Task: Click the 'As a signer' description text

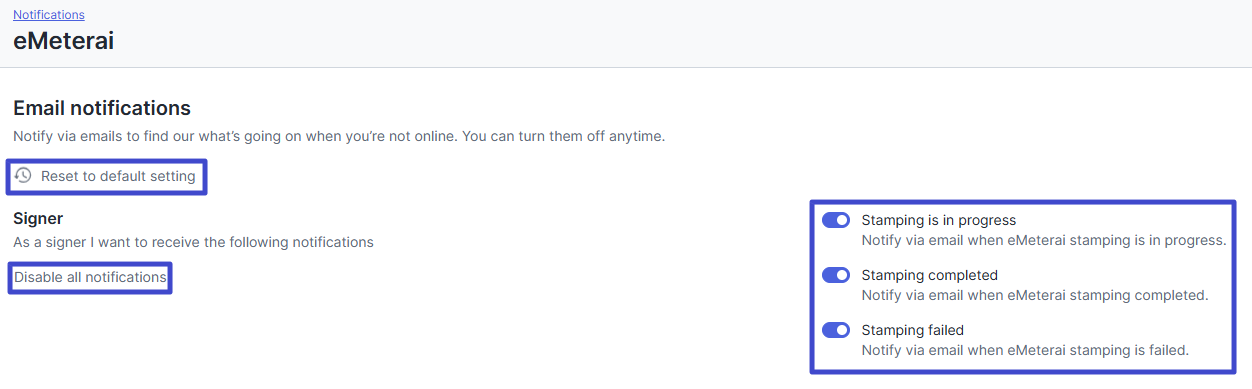Action: point(193,242)
